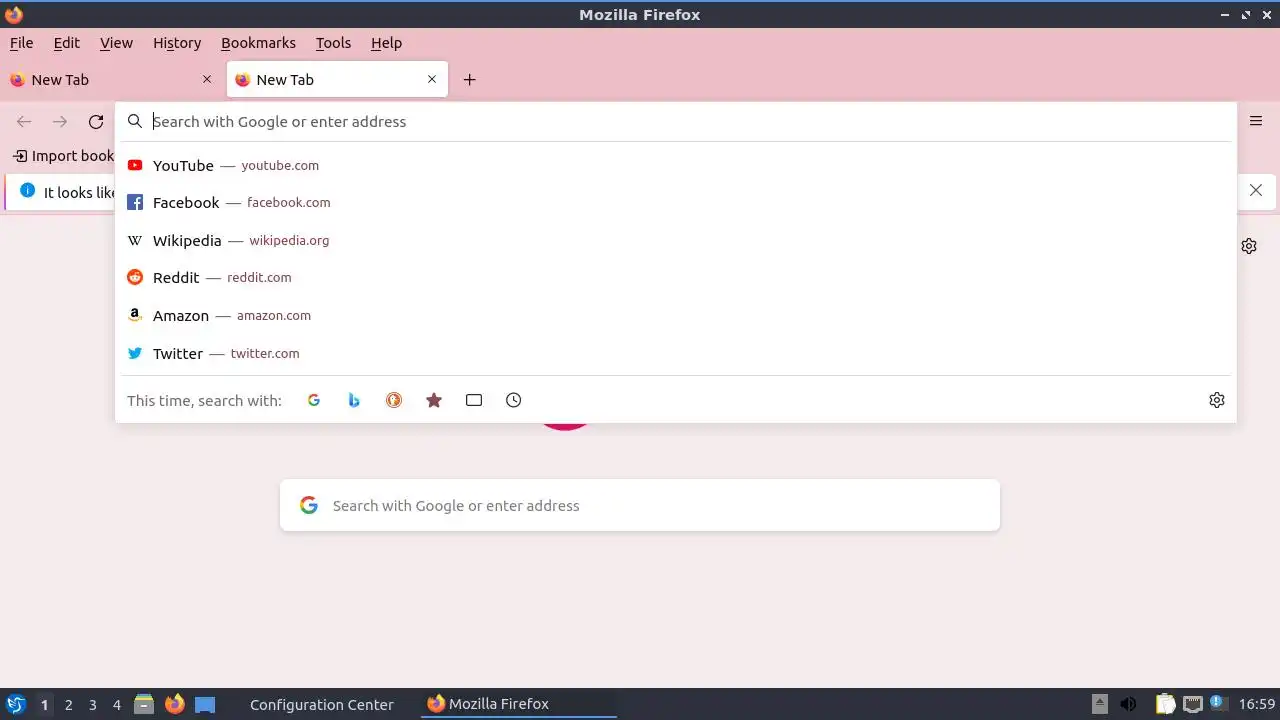Open search settings gear in dropdown
The width and height of the screenshot is (1280, 720).
point(1217,400)
